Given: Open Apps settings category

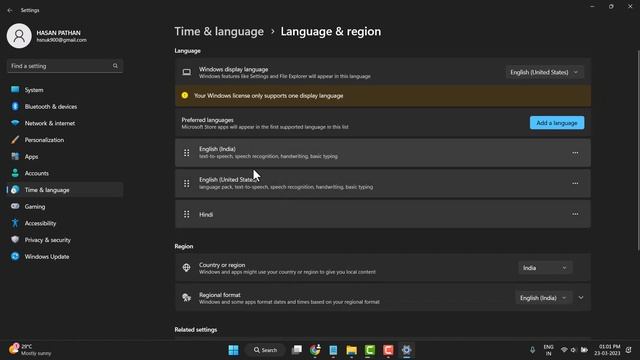Looking at the screenshot, I should pyautogui.click(x=64, y=157).
